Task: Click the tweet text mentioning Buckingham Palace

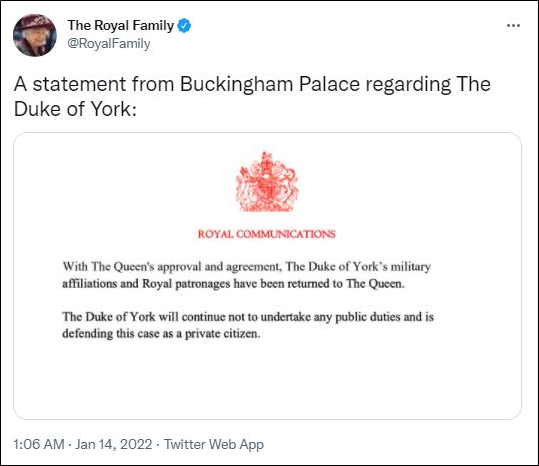Action: (x=252, y=97)
